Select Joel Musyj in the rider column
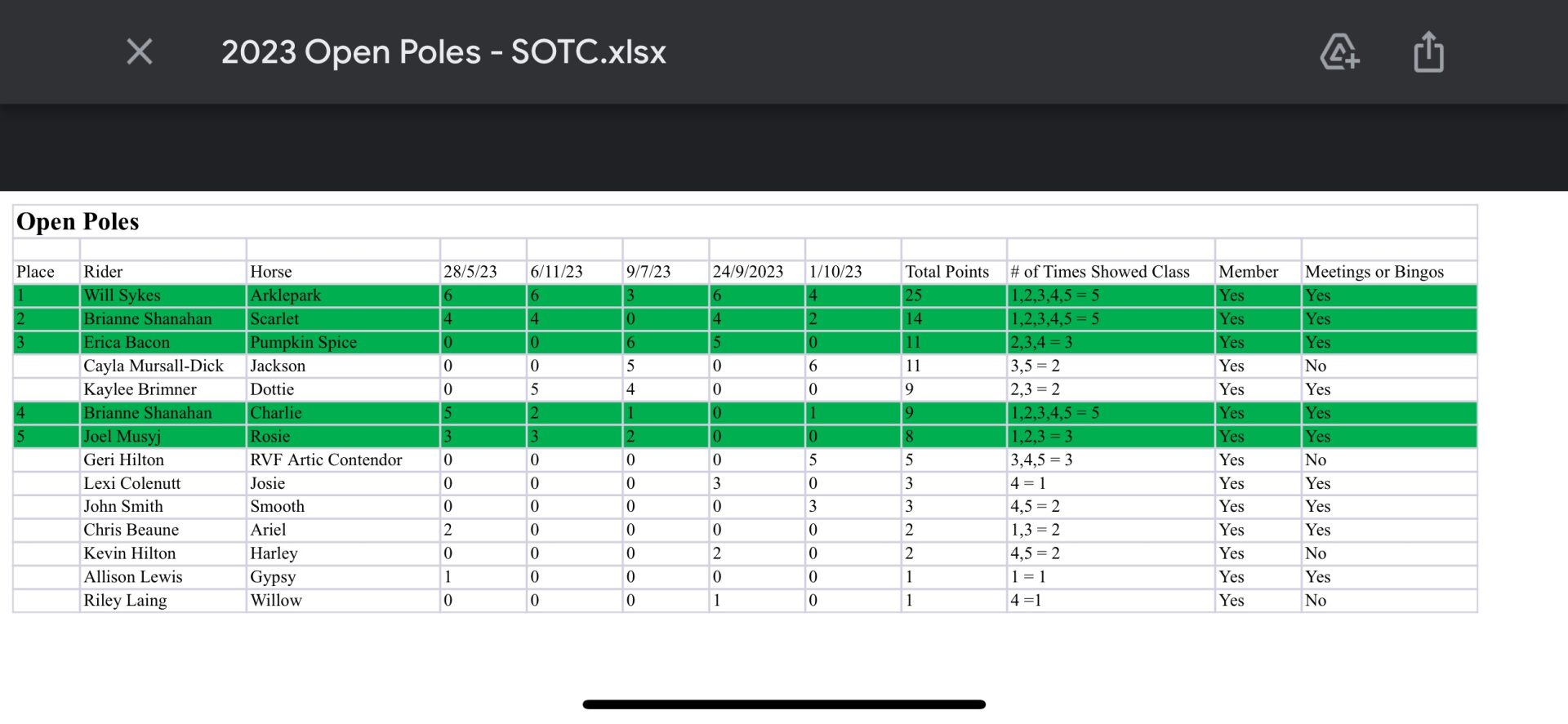The height and width of the screenshot is (724, 1568). 163,436
